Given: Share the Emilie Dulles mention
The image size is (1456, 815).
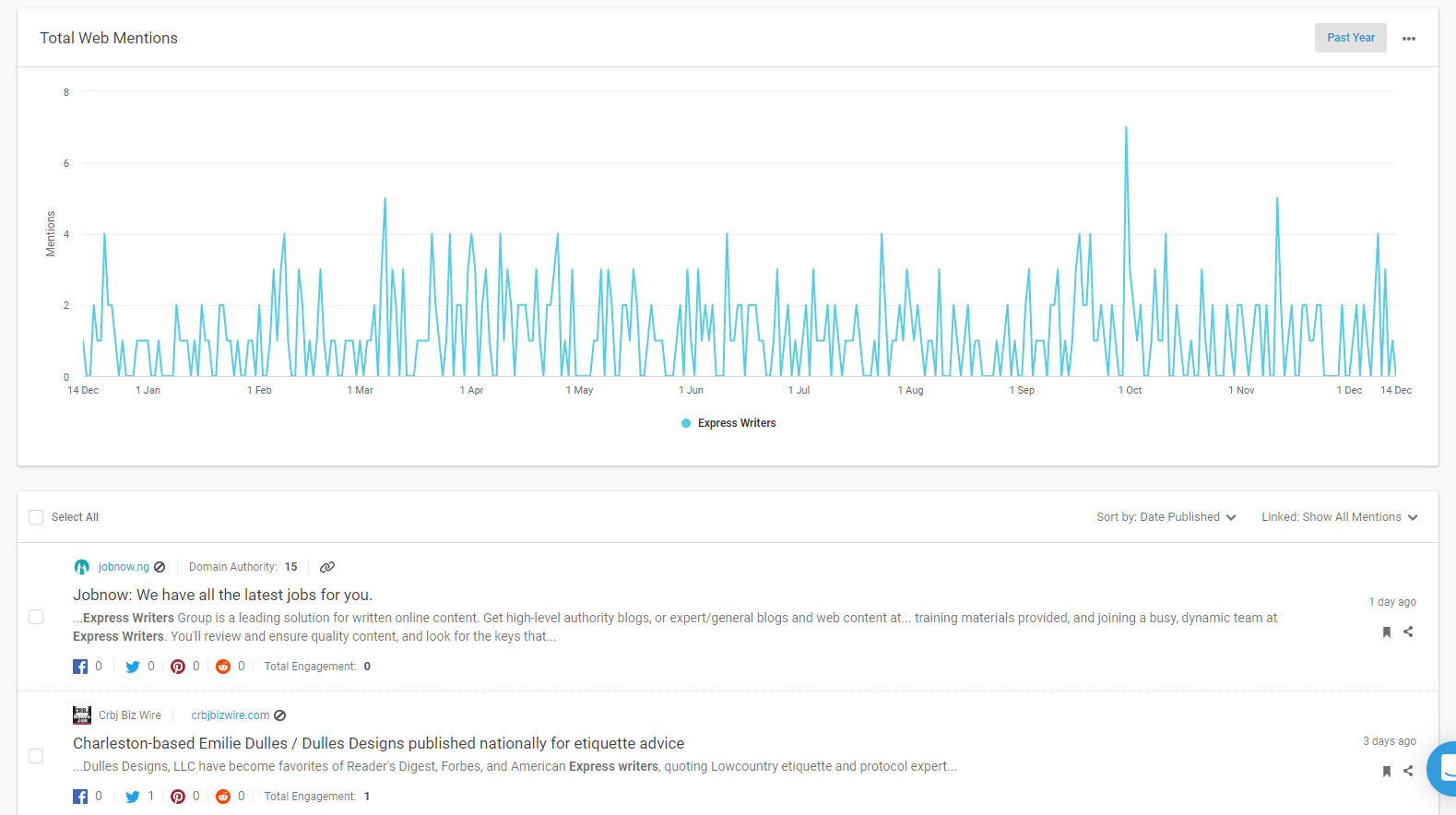Looking at the screenshot, I should point(1408,771).
